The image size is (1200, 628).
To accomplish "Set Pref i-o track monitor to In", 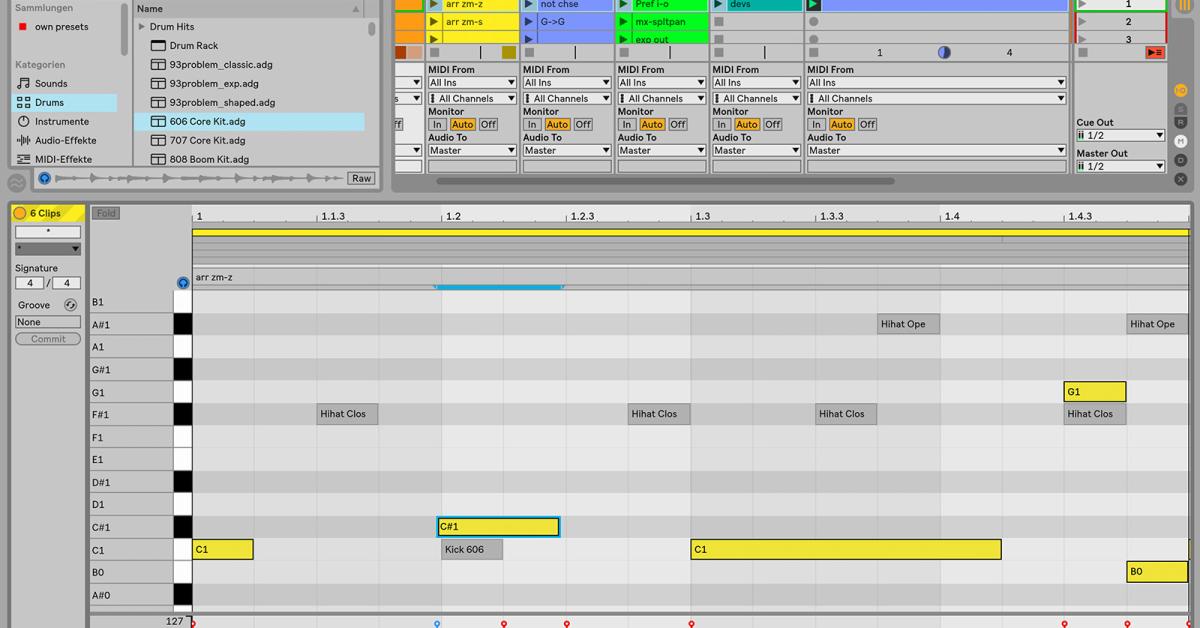I will (x=628, y=125).
